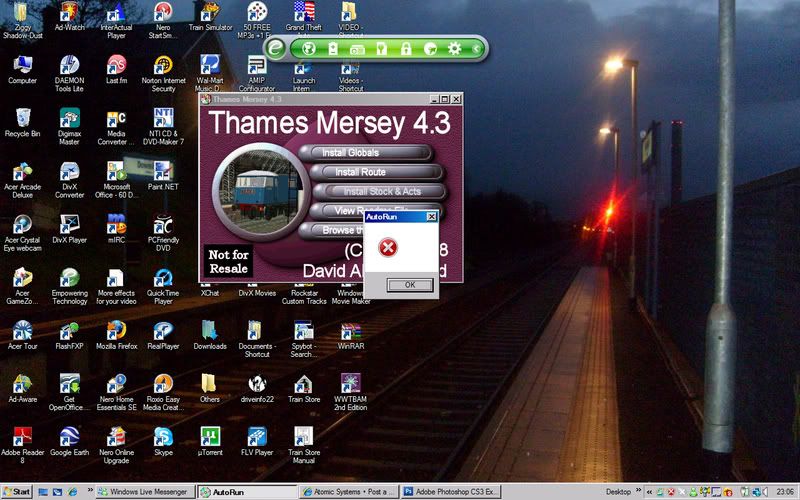The width and height of the screenshot is (800, 500).
Task: Switch to Adobe Photoshop CS3 taskbar item
Action: click(449, 492)
